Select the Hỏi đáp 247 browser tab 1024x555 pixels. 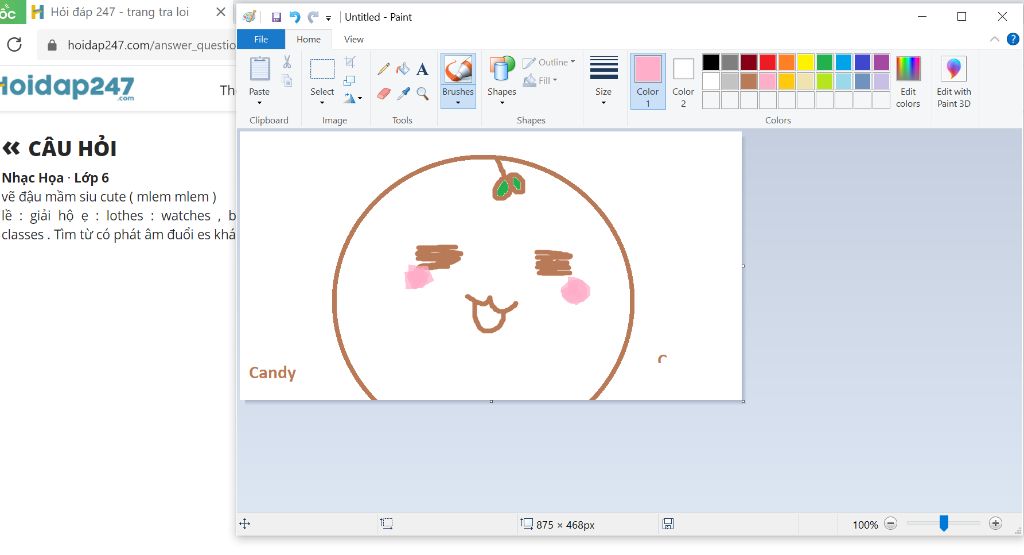click(120, 12)
